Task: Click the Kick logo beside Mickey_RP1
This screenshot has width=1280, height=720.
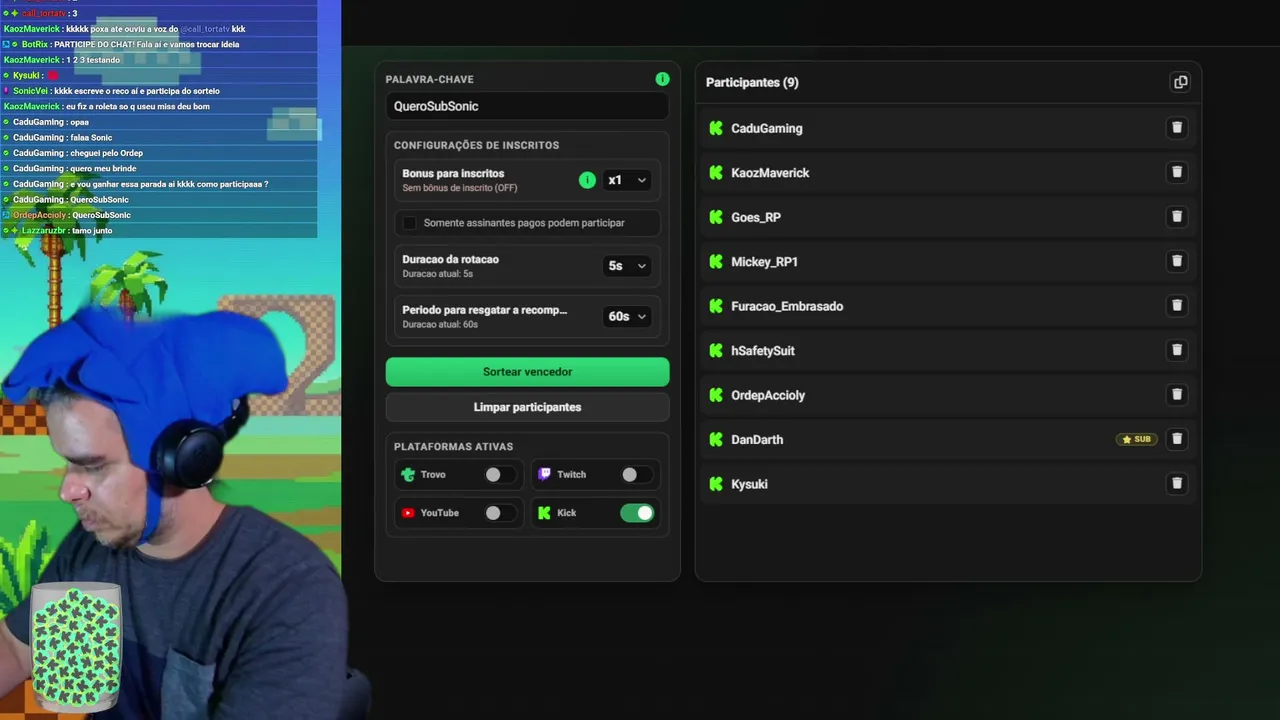Action: (716, 262)
